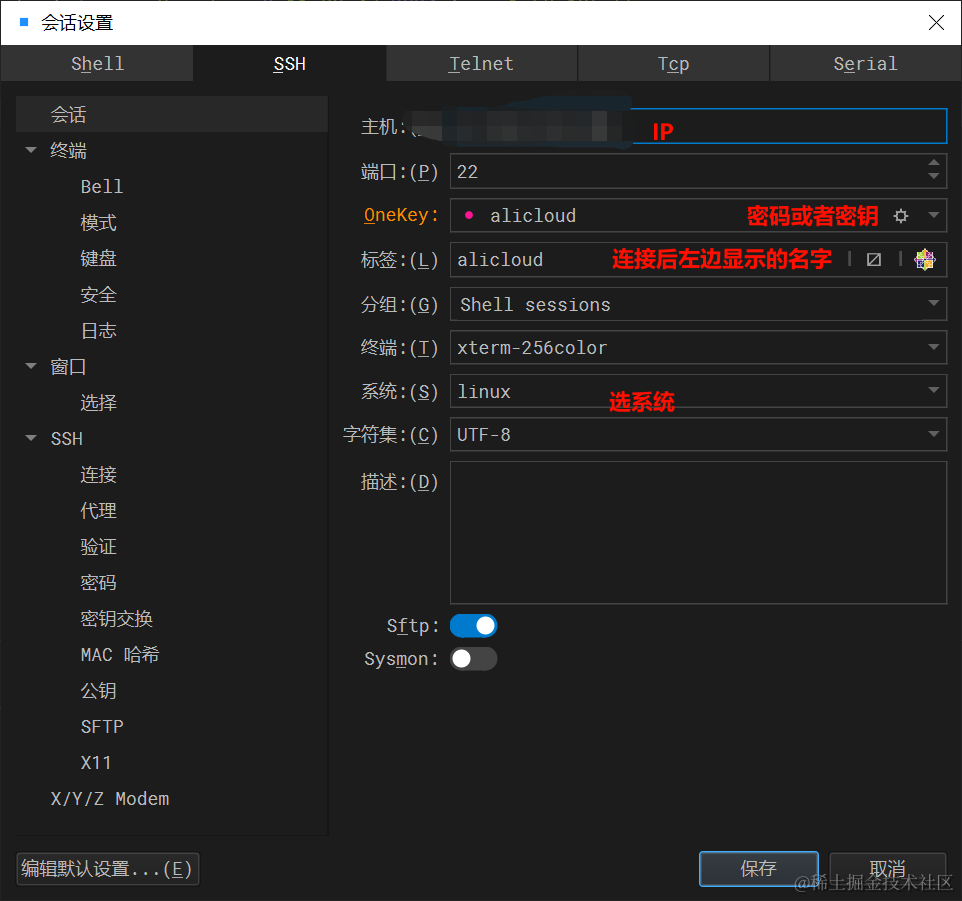Switch to the Telnet tab
This screenshot has width=962, height=901.
(x=481, y=63)
